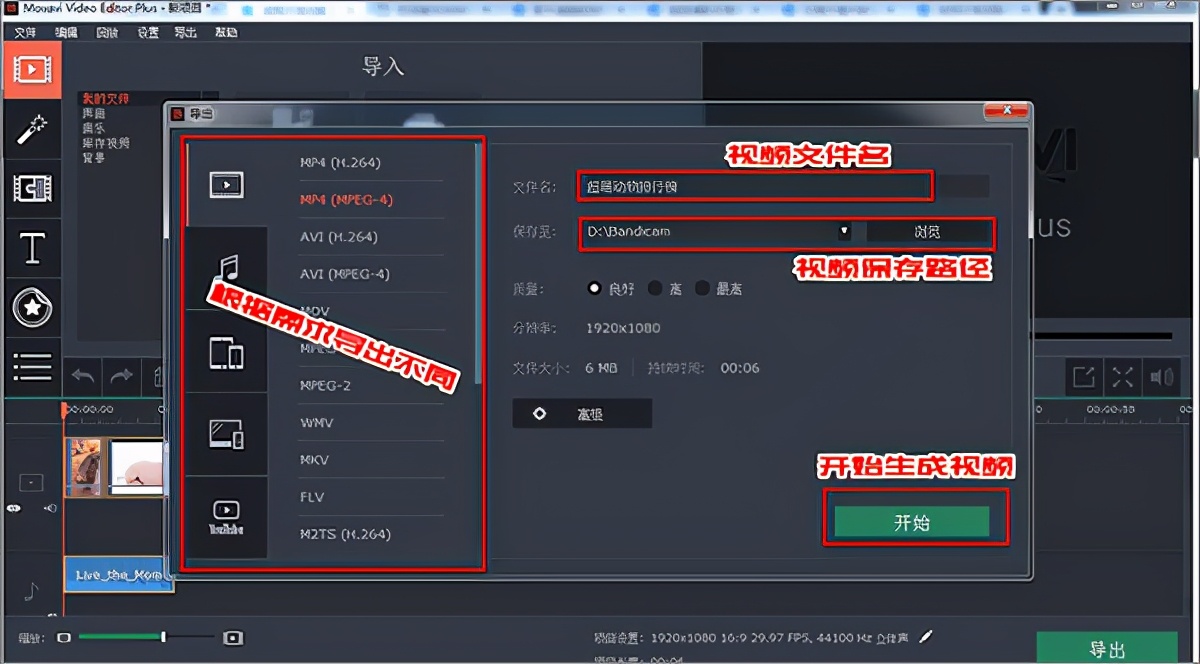Click the preview volume speaker icon

click(1162, 377)
